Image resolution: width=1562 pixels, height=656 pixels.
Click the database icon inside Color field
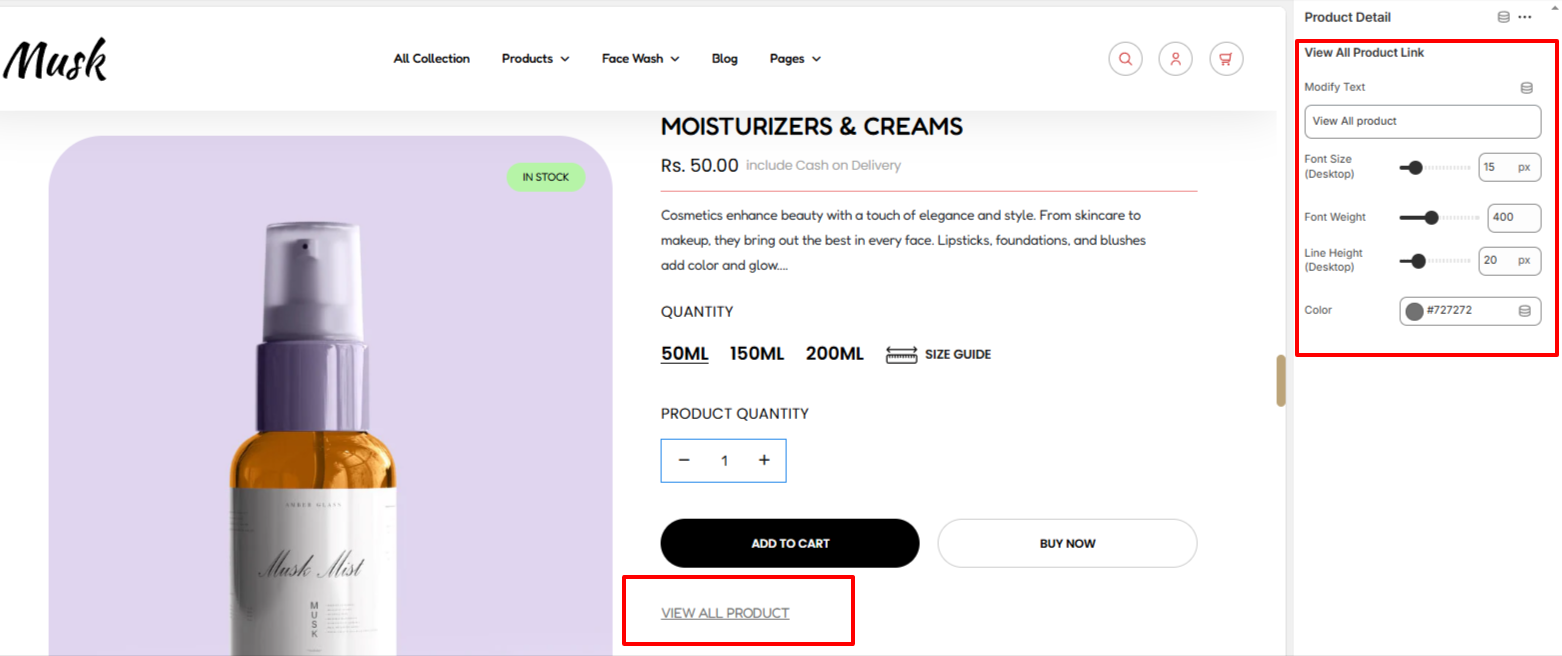tap(1524, 311)
